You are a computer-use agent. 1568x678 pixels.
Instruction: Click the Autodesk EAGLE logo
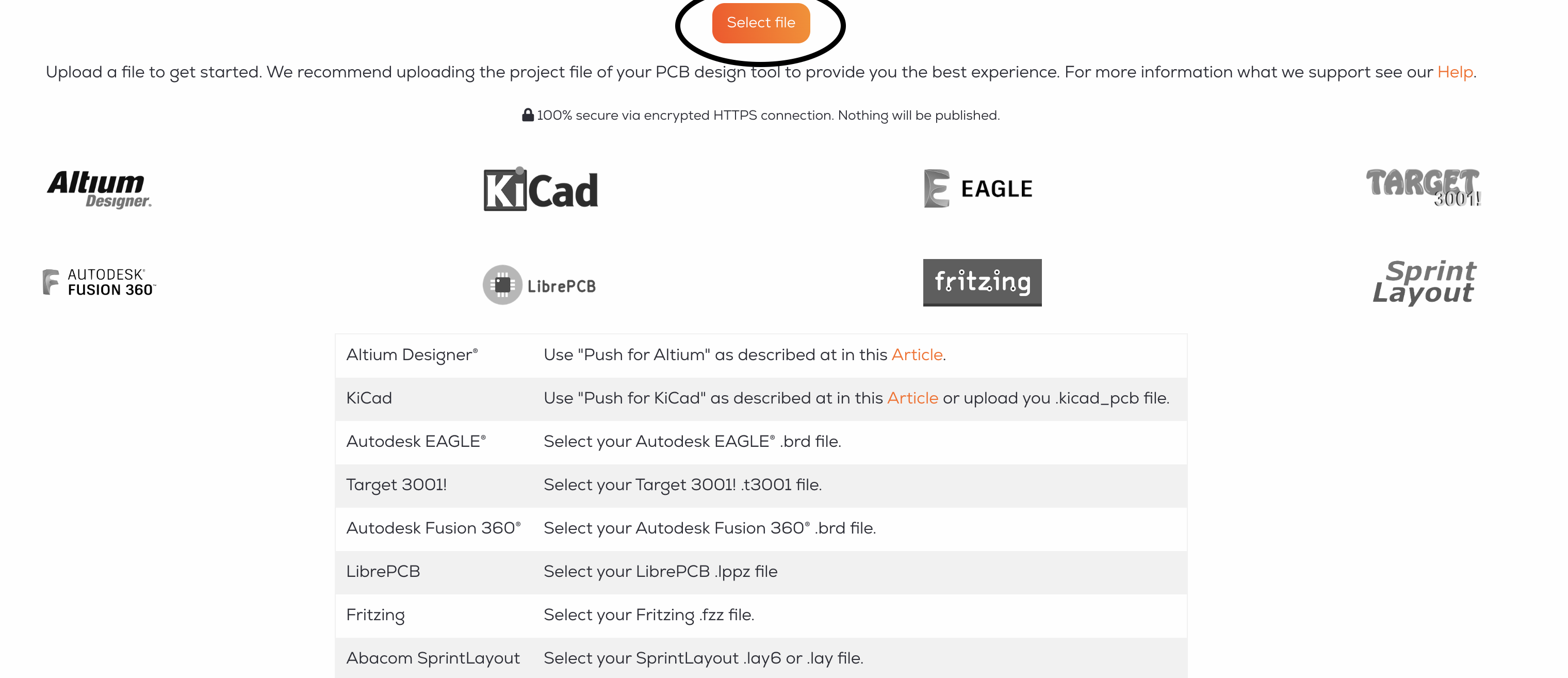(x=978, y=188)
